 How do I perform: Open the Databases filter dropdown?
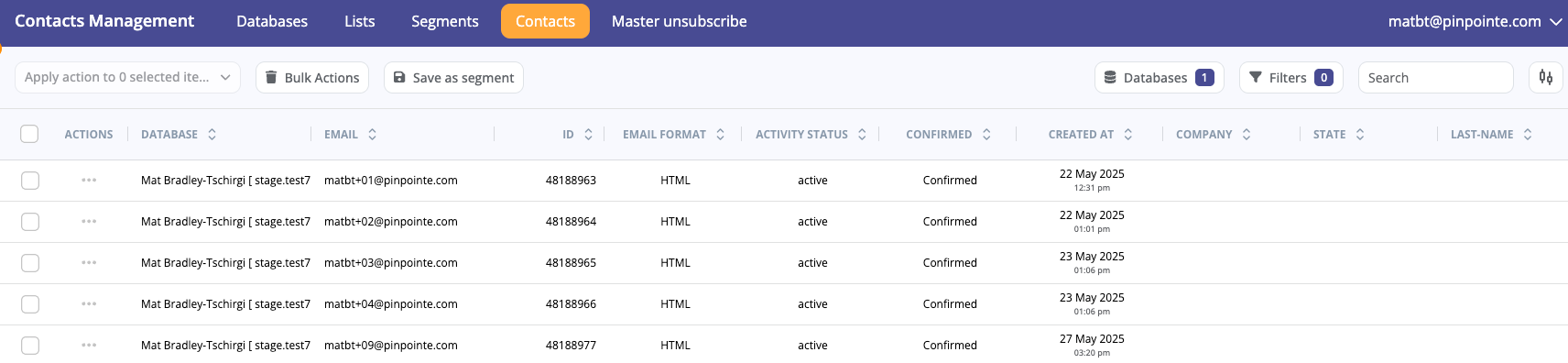[x=1160, y=78]
